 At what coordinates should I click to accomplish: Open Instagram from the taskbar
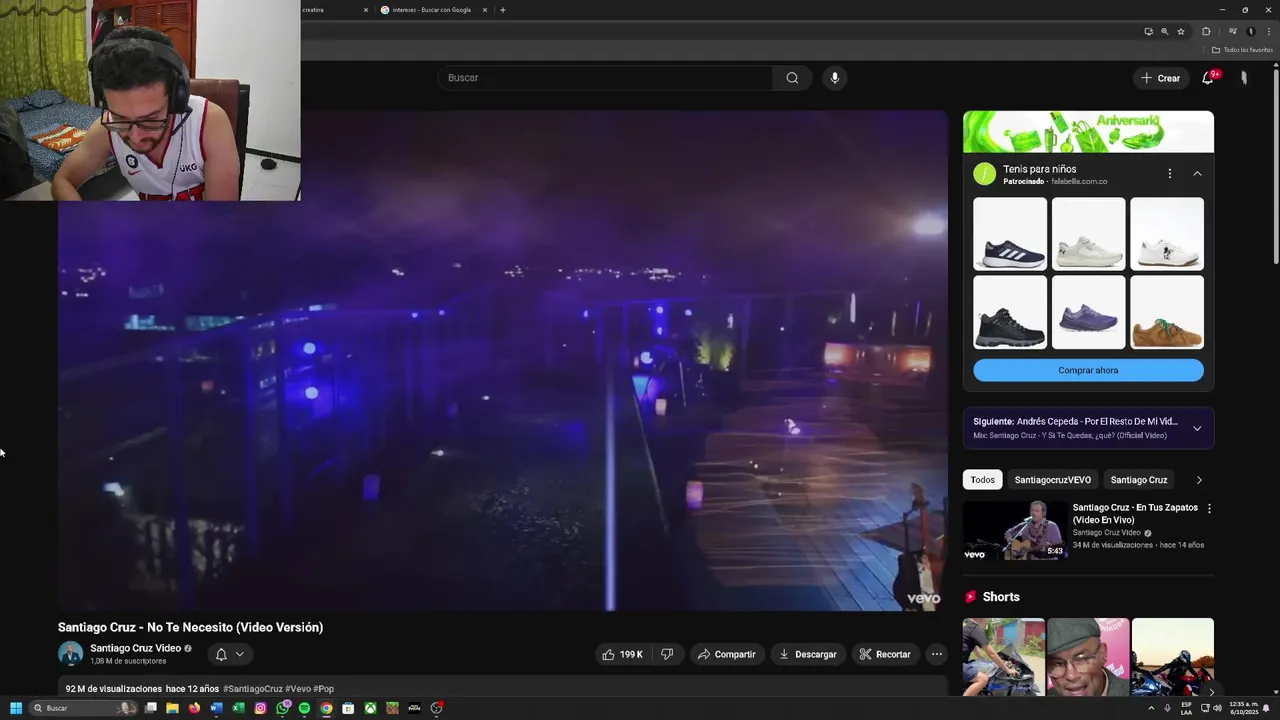[x=260, y=708]
